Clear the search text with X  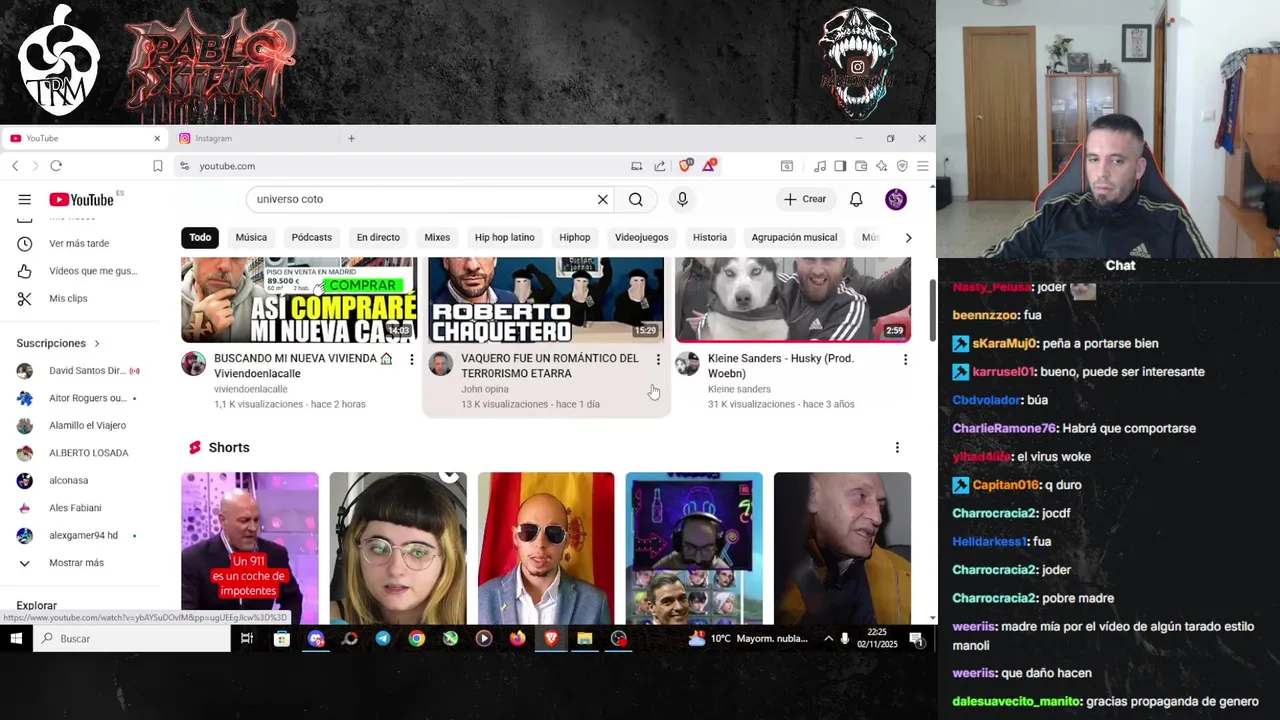point(603,199)
